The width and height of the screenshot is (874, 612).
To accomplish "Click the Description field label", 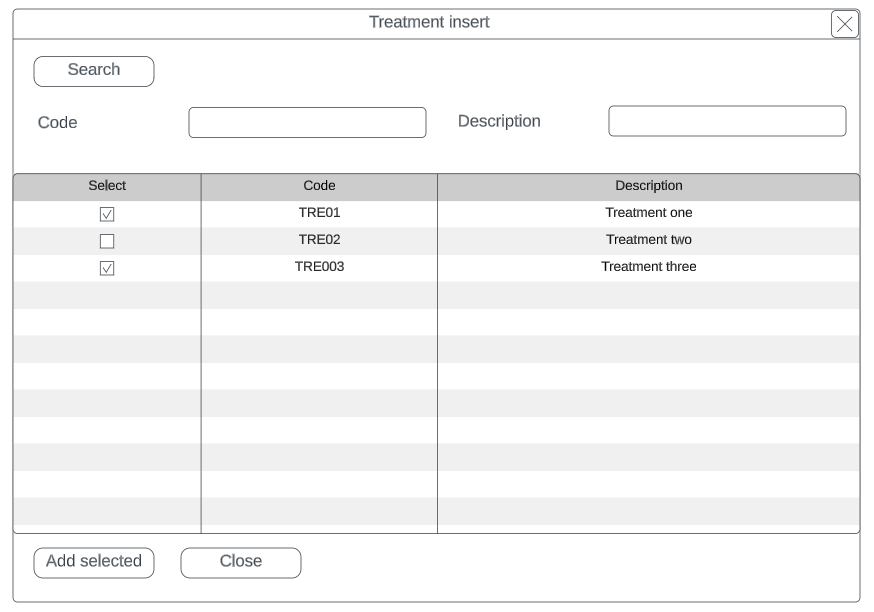I will [499, 122].
